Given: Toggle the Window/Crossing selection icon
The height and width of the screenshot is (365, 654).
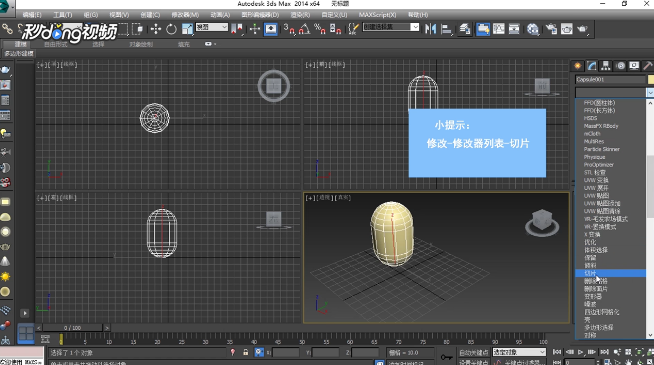Looking at the screenshot, I should 138,29.
